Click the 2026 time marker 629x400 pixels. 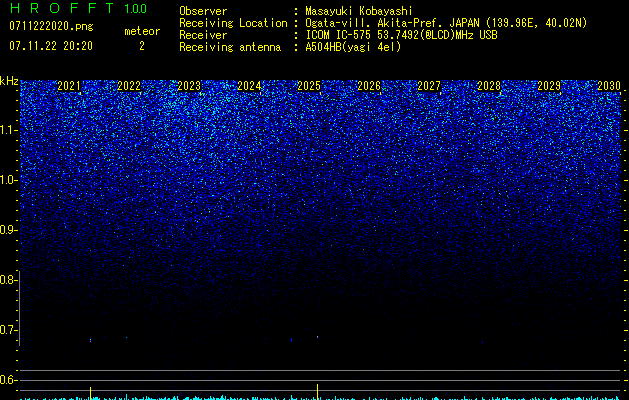pos(369,86)
